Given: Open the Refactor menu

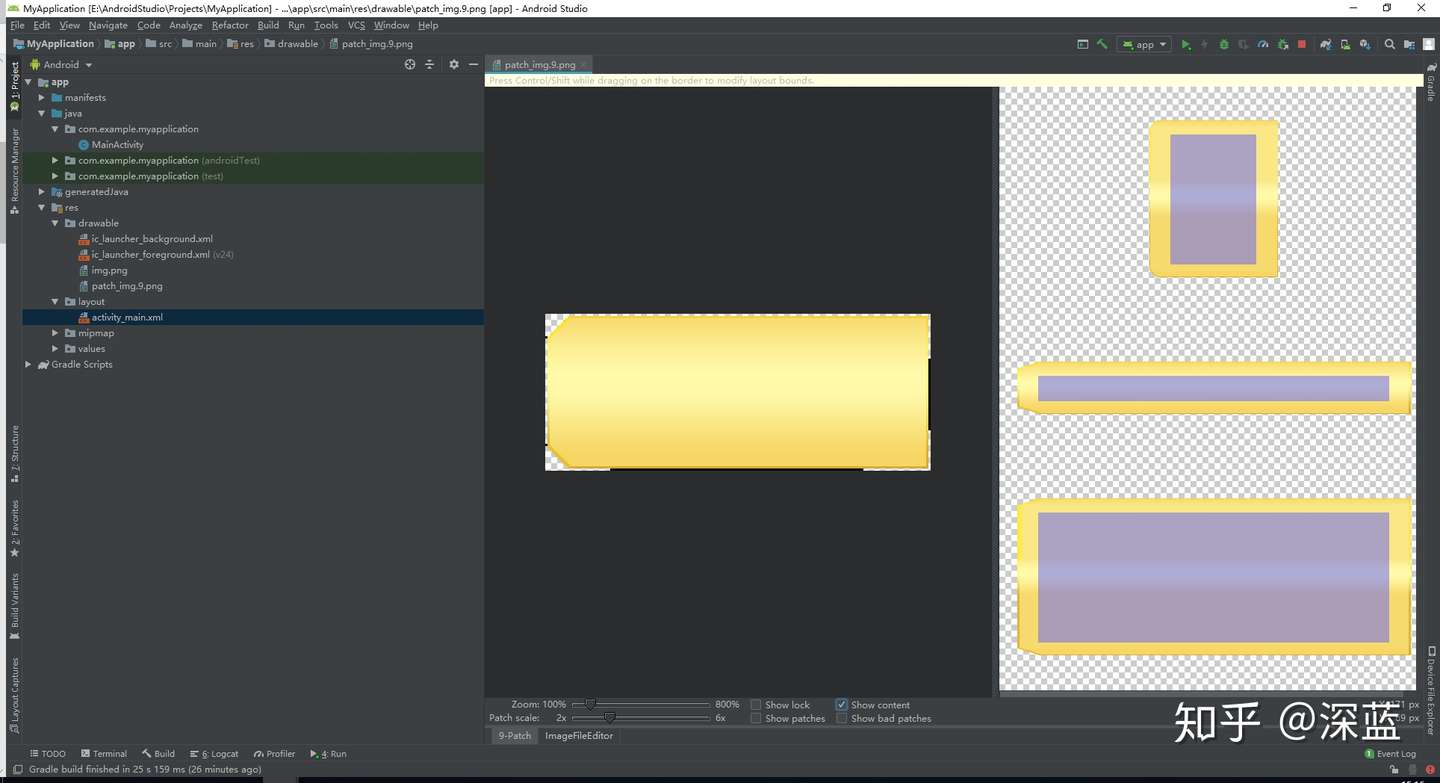Looking at the screenshot, I should point(230,25).
